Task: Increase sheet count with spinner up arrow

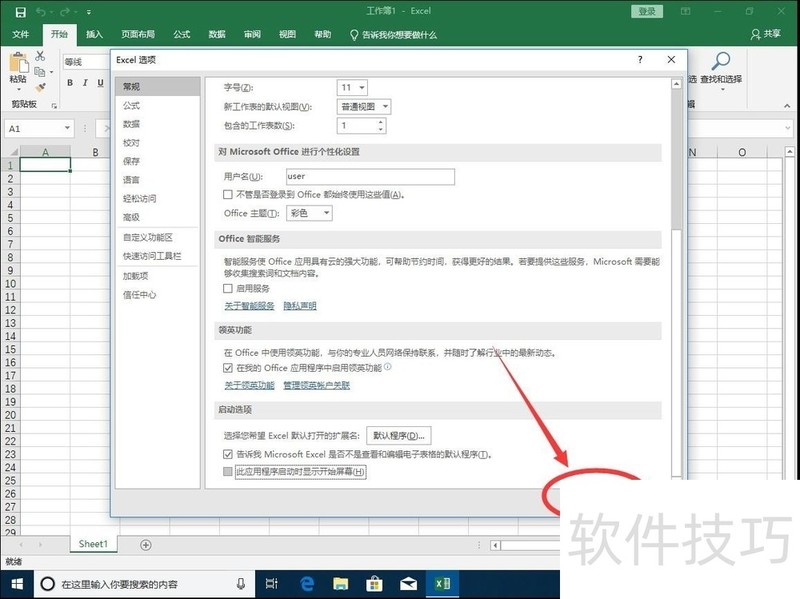Action: [x=381, y=121]
